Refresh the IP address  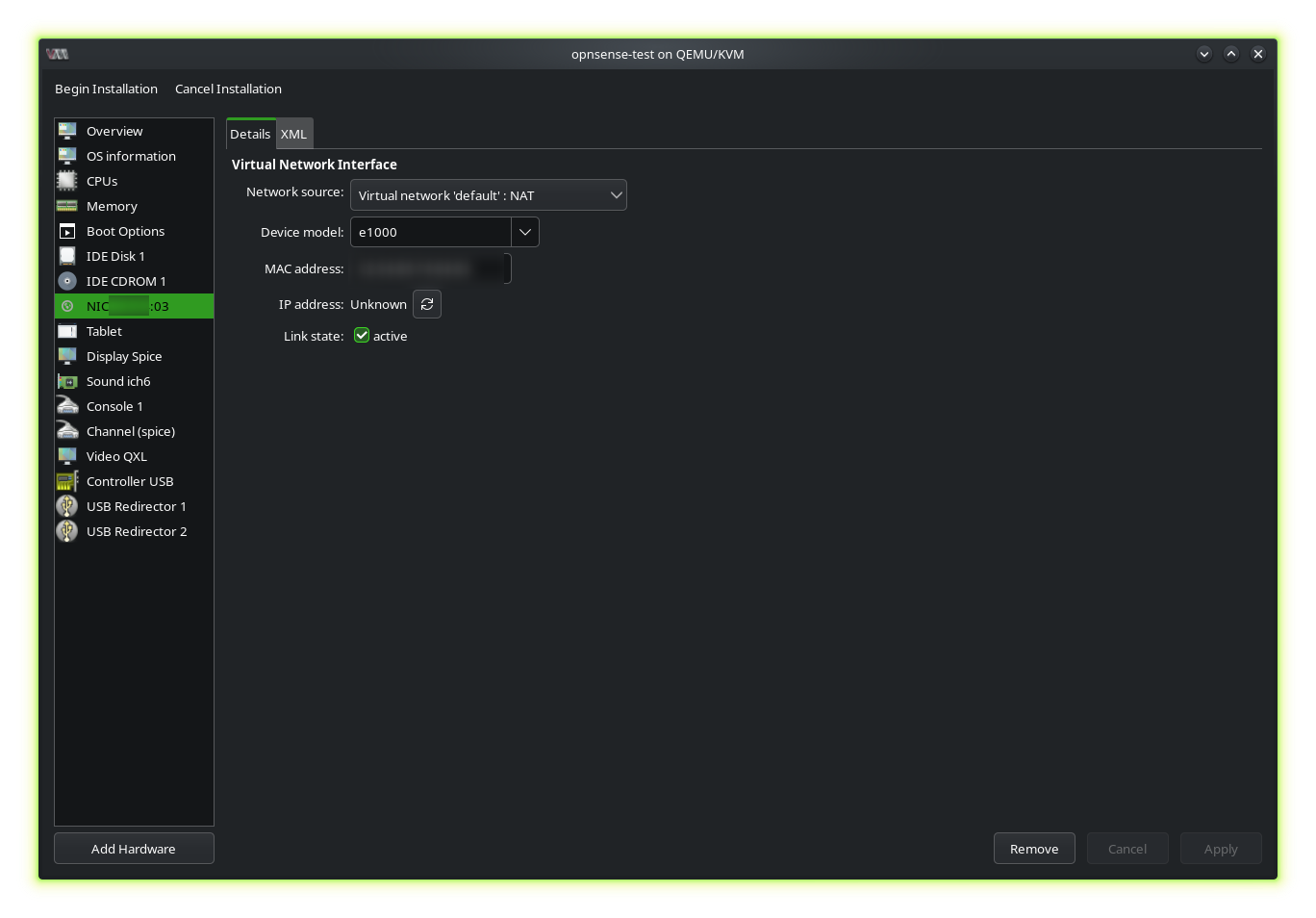point(427,304)
